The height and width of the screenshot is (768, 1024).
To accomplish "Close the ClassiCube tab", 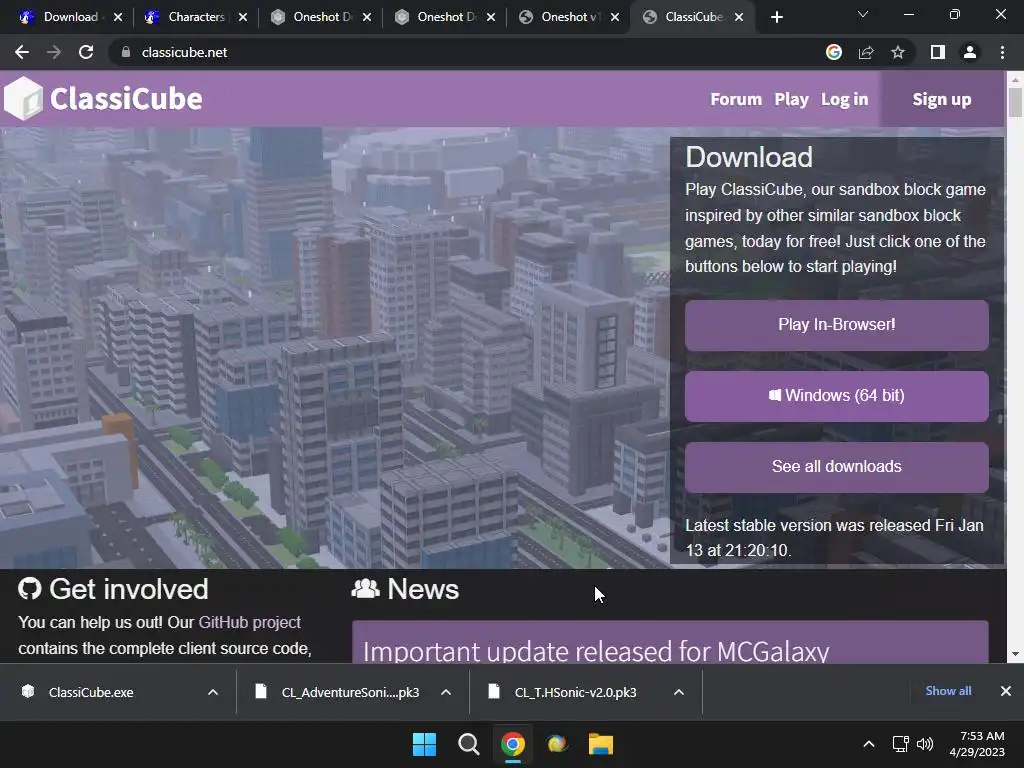I will 739,17.
